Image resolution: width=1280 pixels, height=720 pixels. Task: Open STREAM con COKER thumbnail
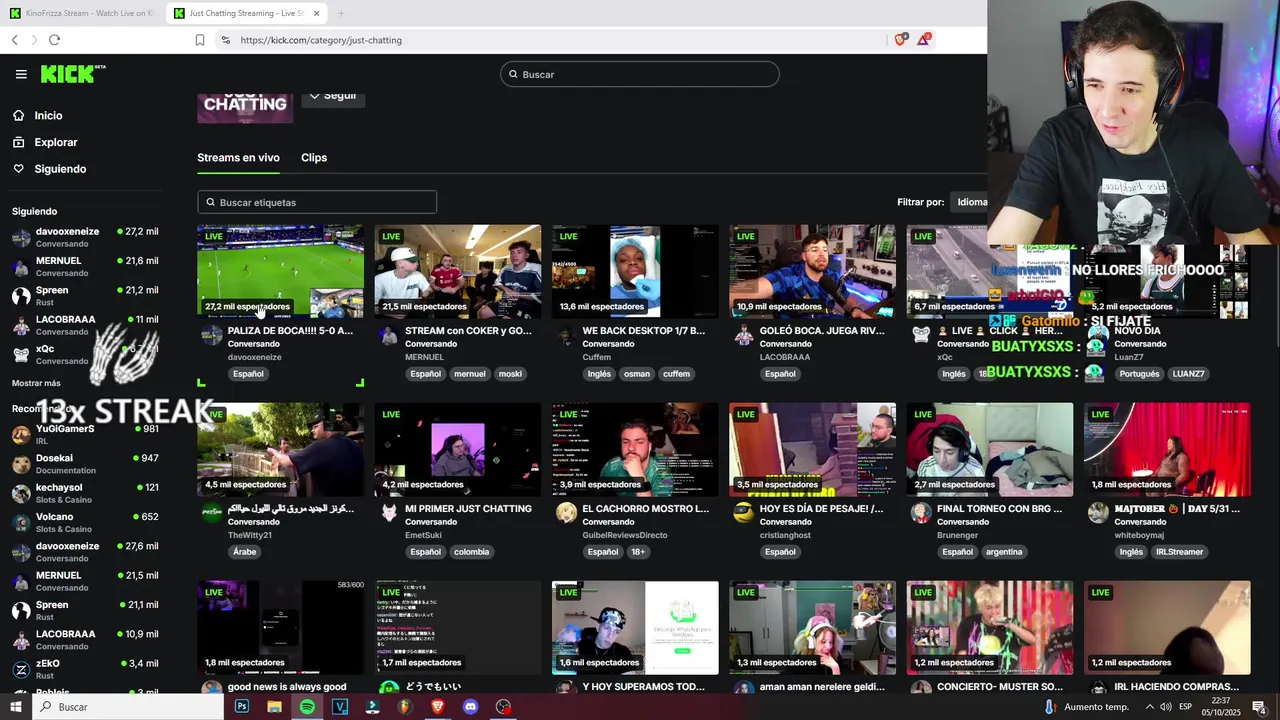pyautogui.click(x=458, y=271)
